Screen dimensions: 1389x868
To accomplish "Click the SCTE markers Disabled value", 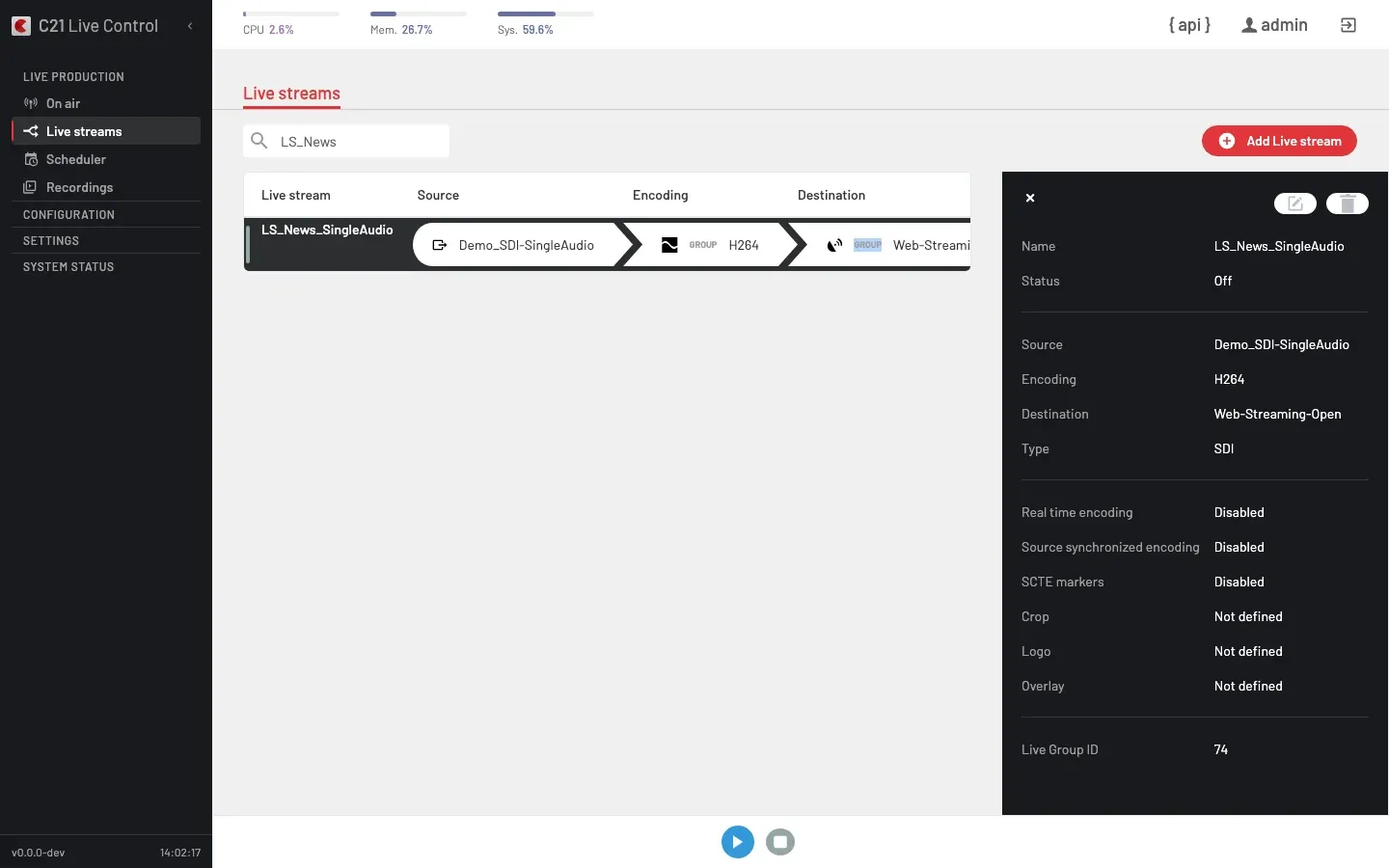I will (x=1239, y=582).
